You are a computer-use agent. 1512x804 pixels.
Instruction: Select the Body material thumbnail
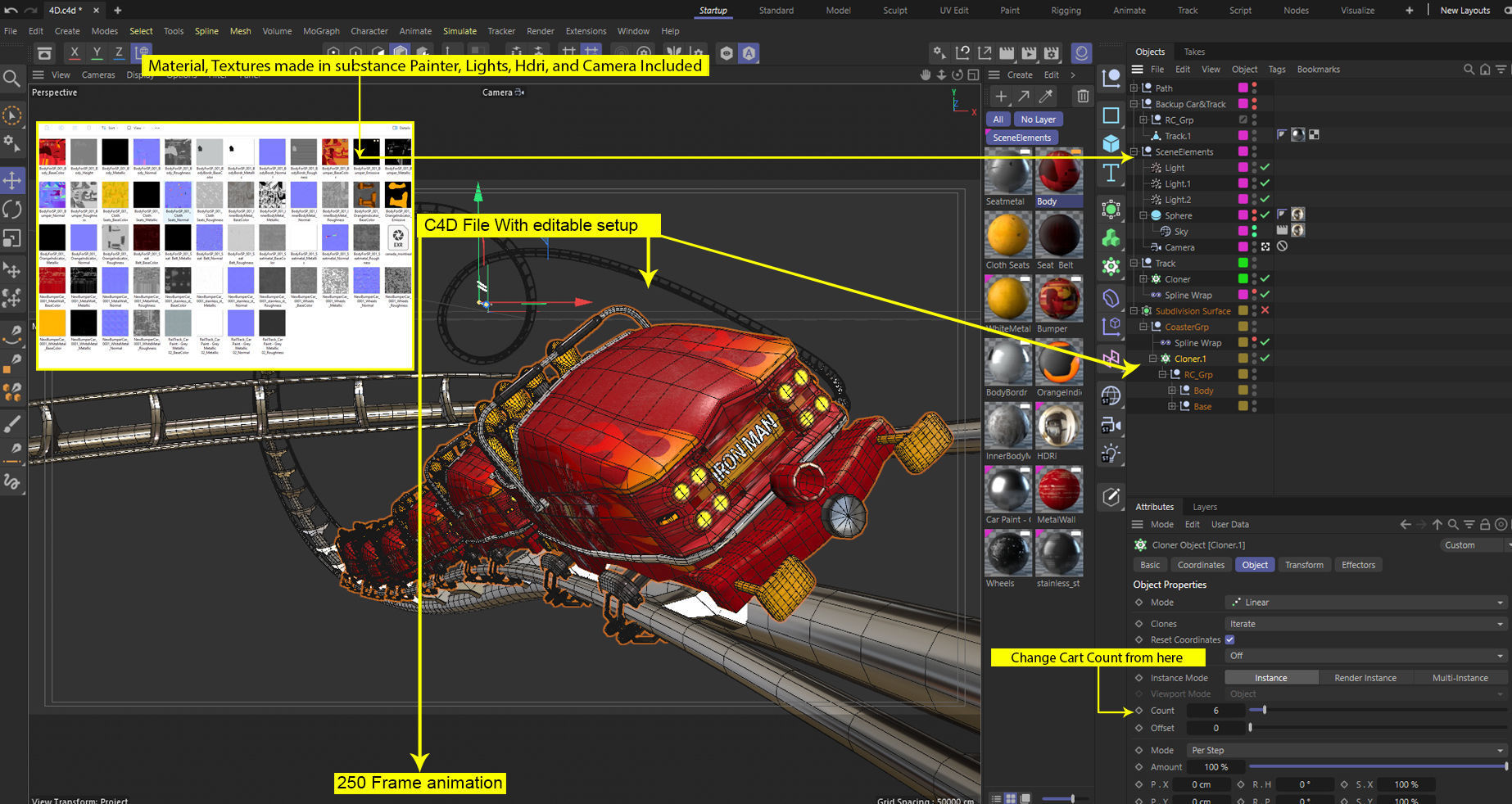pos(1058,172)
